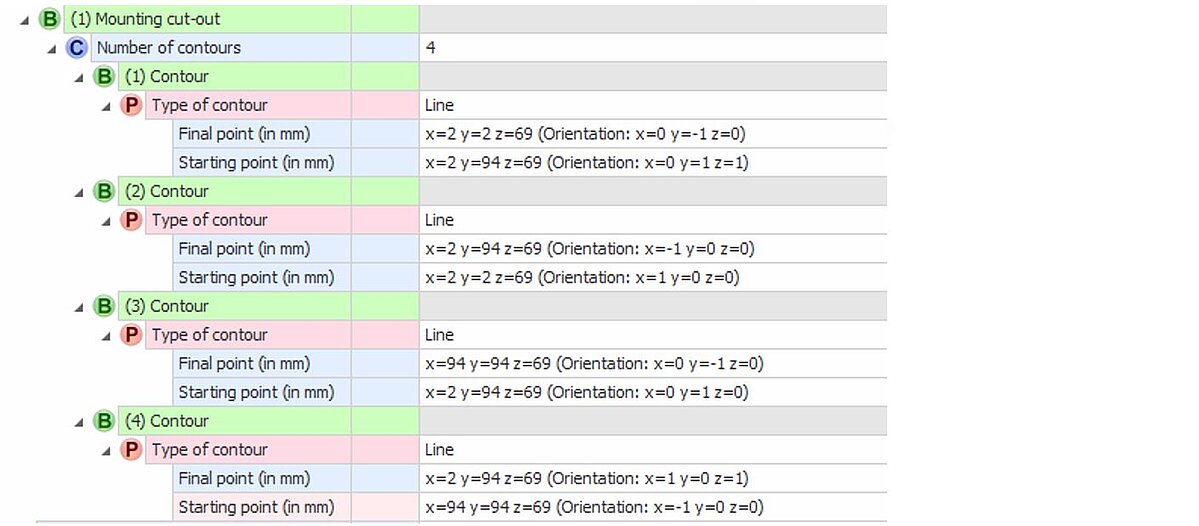Click the green B icon of (2) Contour
This screenshot has width=1199, height=526.
104,192
